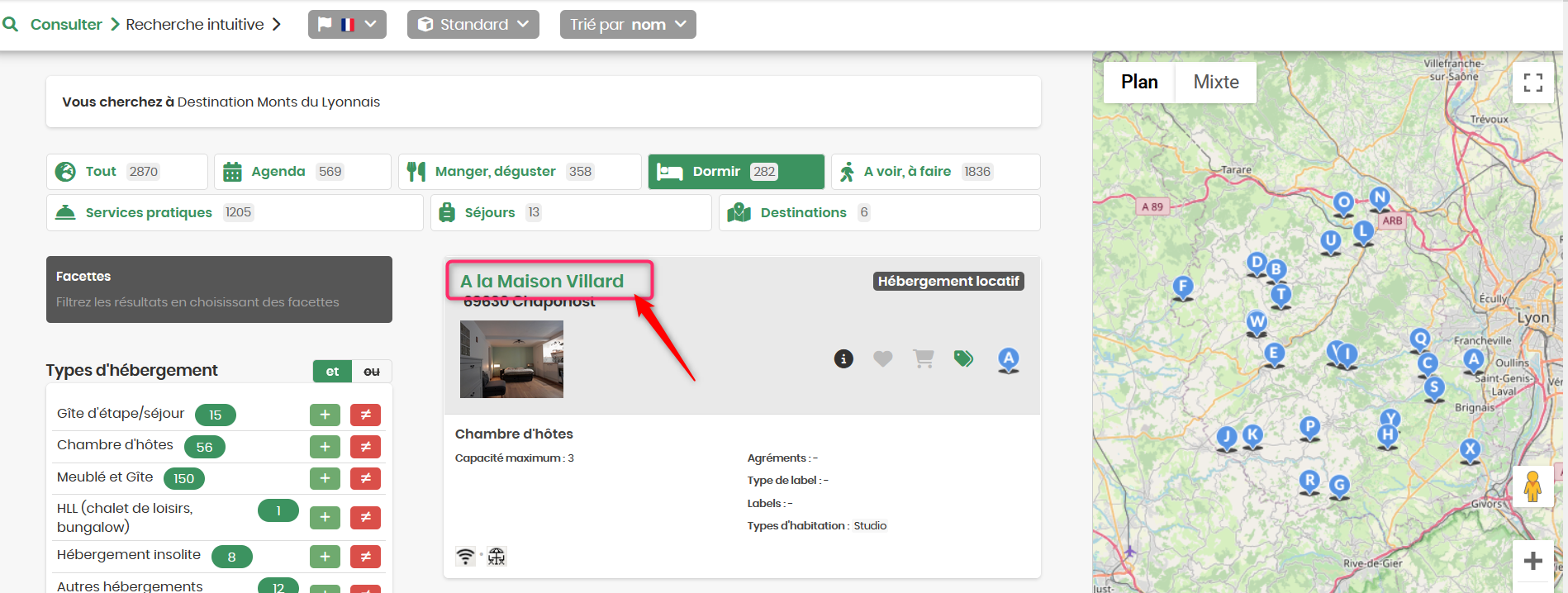Exclude Hébergement insolite with not-equal button
This screenshot has height=593, width=1568.
click(365, 557)
